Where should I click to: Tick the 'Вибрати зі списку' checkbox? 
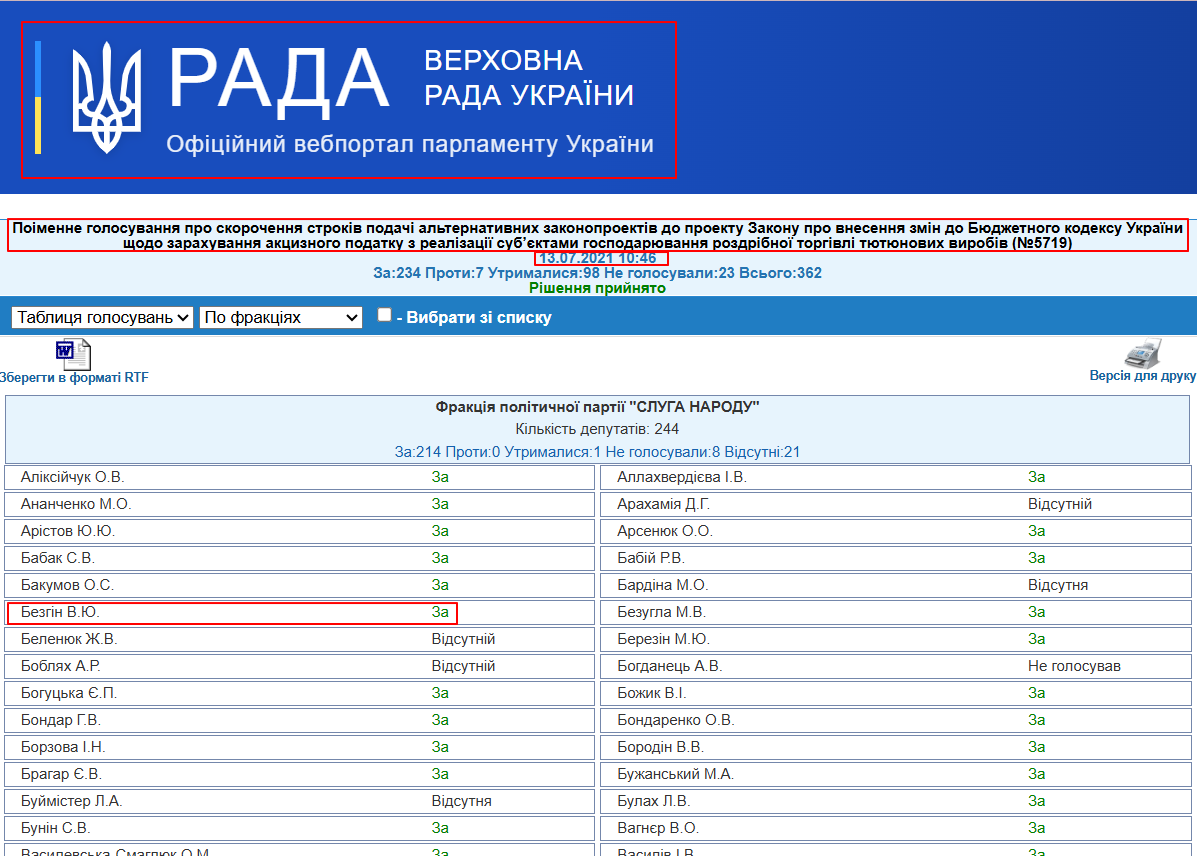[385, 315]
